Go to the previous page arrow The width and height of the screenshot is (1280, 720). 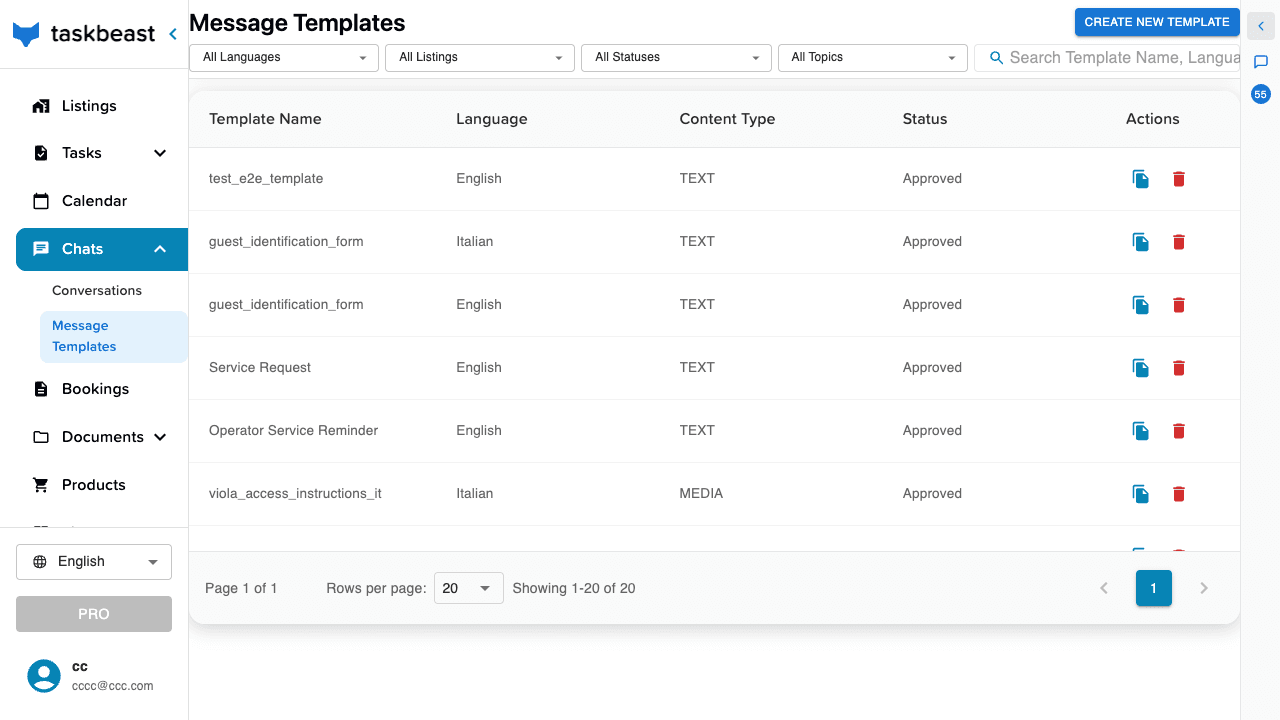(x=1104, y=588)
